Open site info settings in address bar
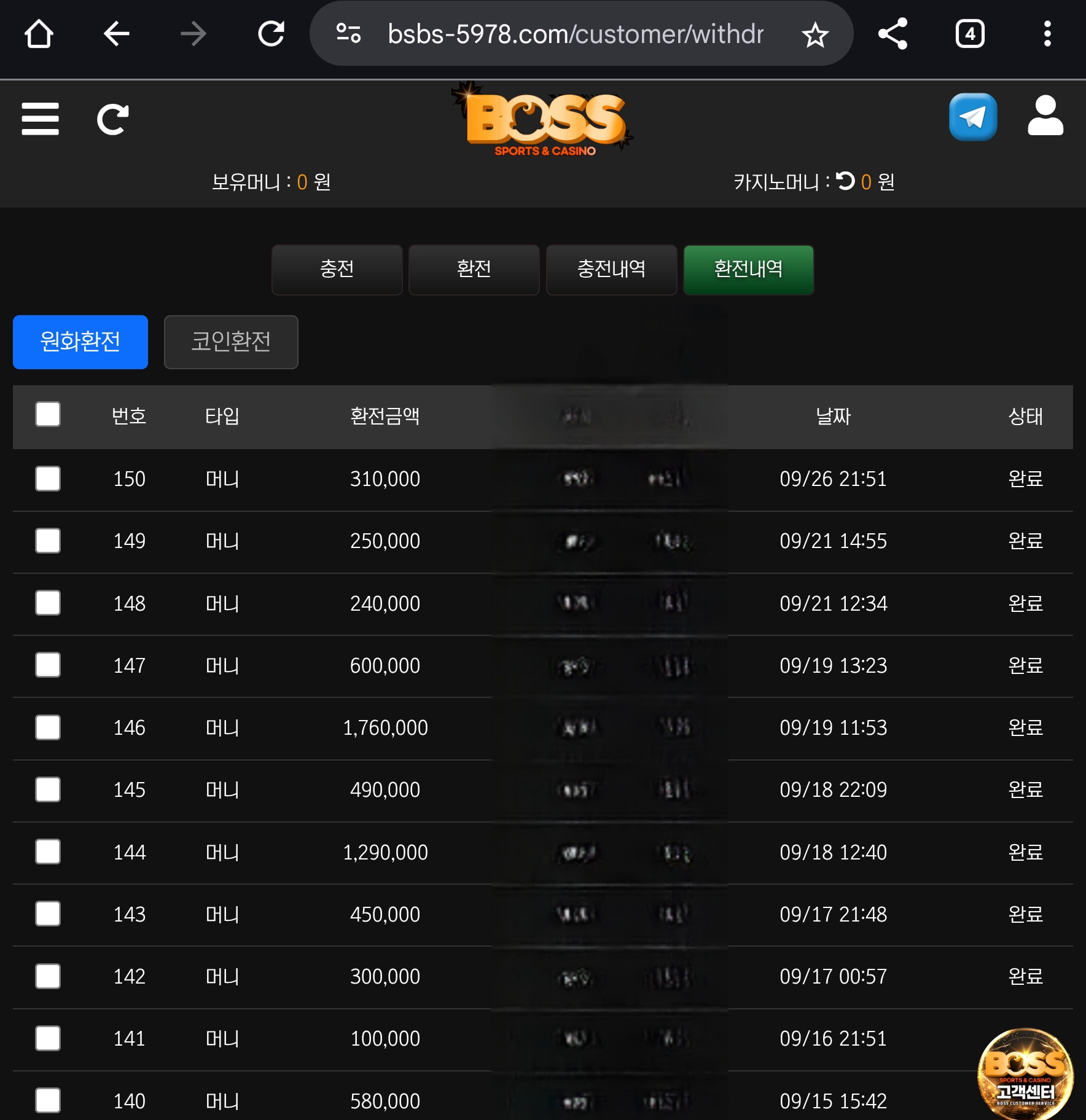The image size is (1086, 1120). click(348, 34)
